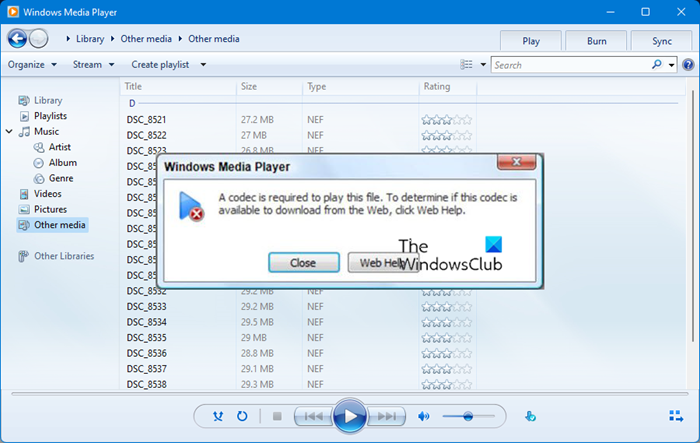Click the search magnifier icon
This screenshot has height=443, width=700.
click(x=657, y=65)
